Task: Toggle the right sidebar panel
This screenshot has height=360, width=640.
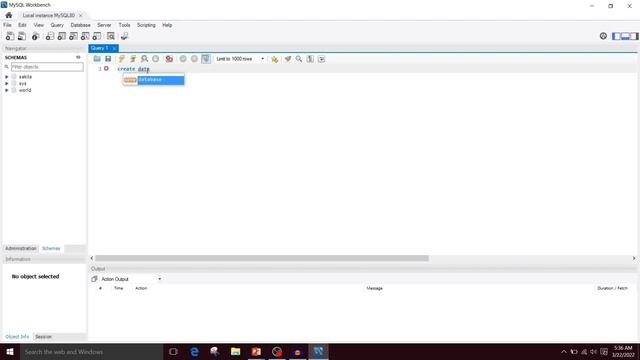Action: [634, 36]
